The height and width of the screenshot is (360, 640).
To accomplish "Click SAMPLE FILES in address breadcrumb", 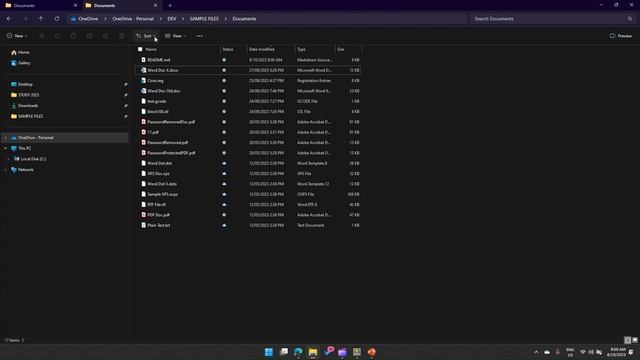I will click(x=204, y=19).
